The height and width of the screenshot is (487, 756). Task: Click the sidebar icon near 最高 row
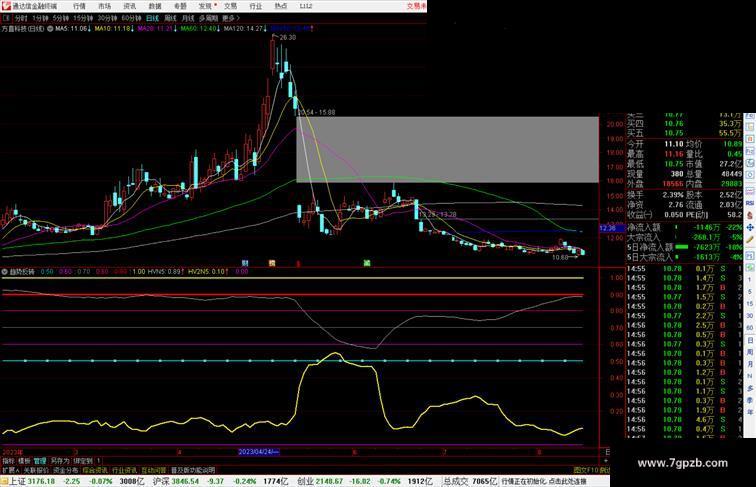pos(750,151)
